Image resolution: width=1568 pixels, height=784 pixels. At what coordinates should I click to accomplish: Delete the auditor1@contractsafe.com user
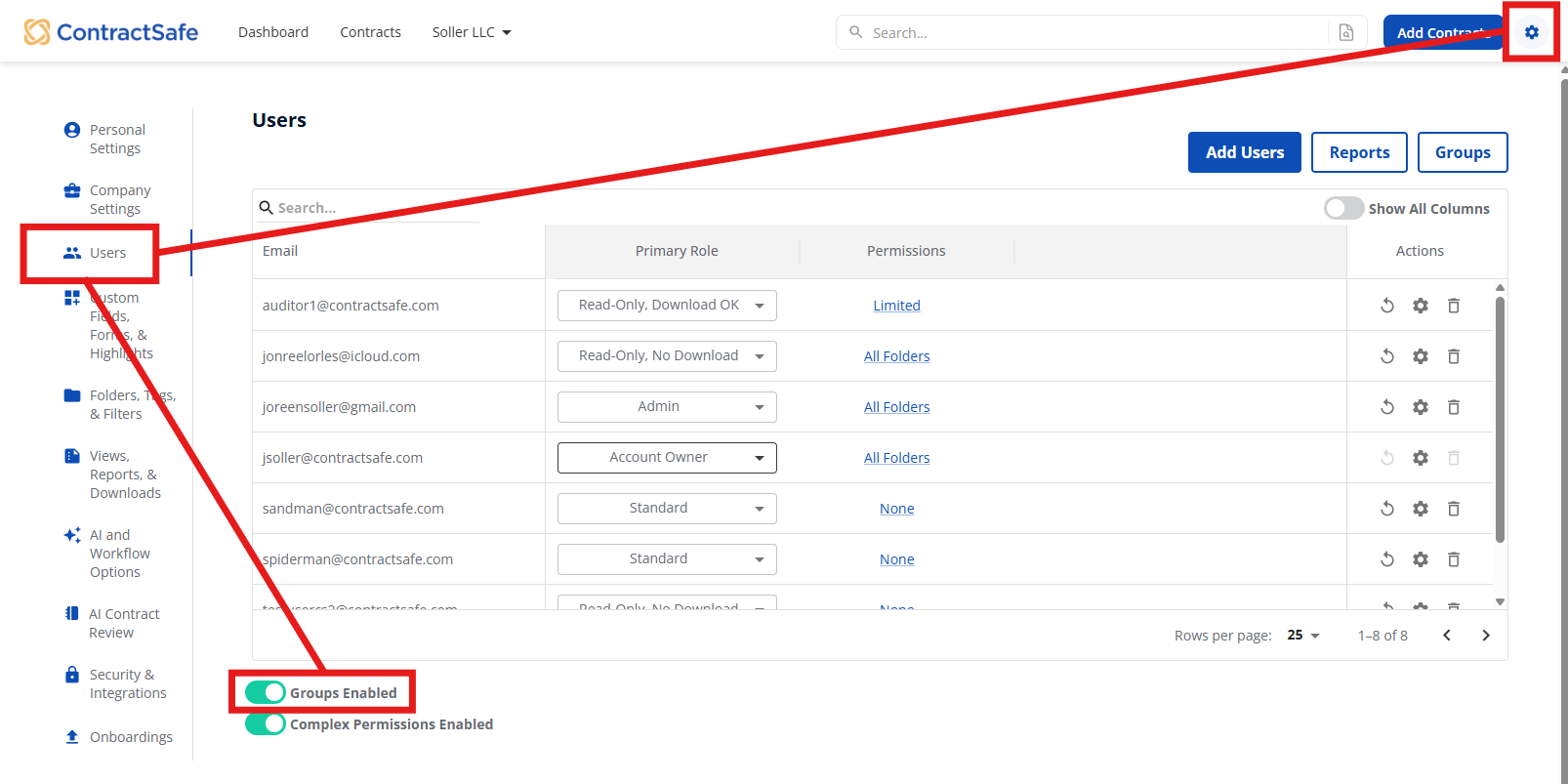(x=1453, y=306)
